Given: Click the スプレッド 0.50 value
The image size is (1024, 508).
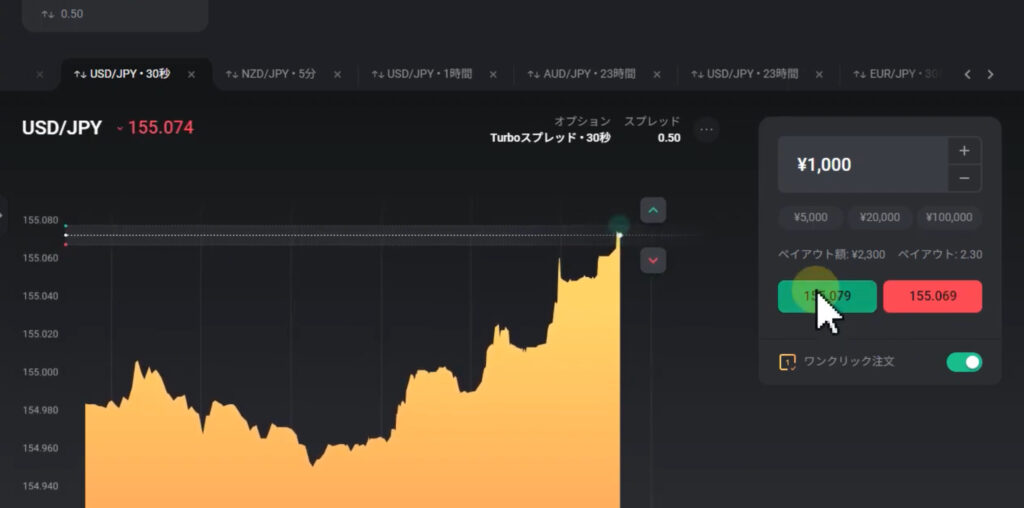Looking at the screenshot, I should coord(669,138).
